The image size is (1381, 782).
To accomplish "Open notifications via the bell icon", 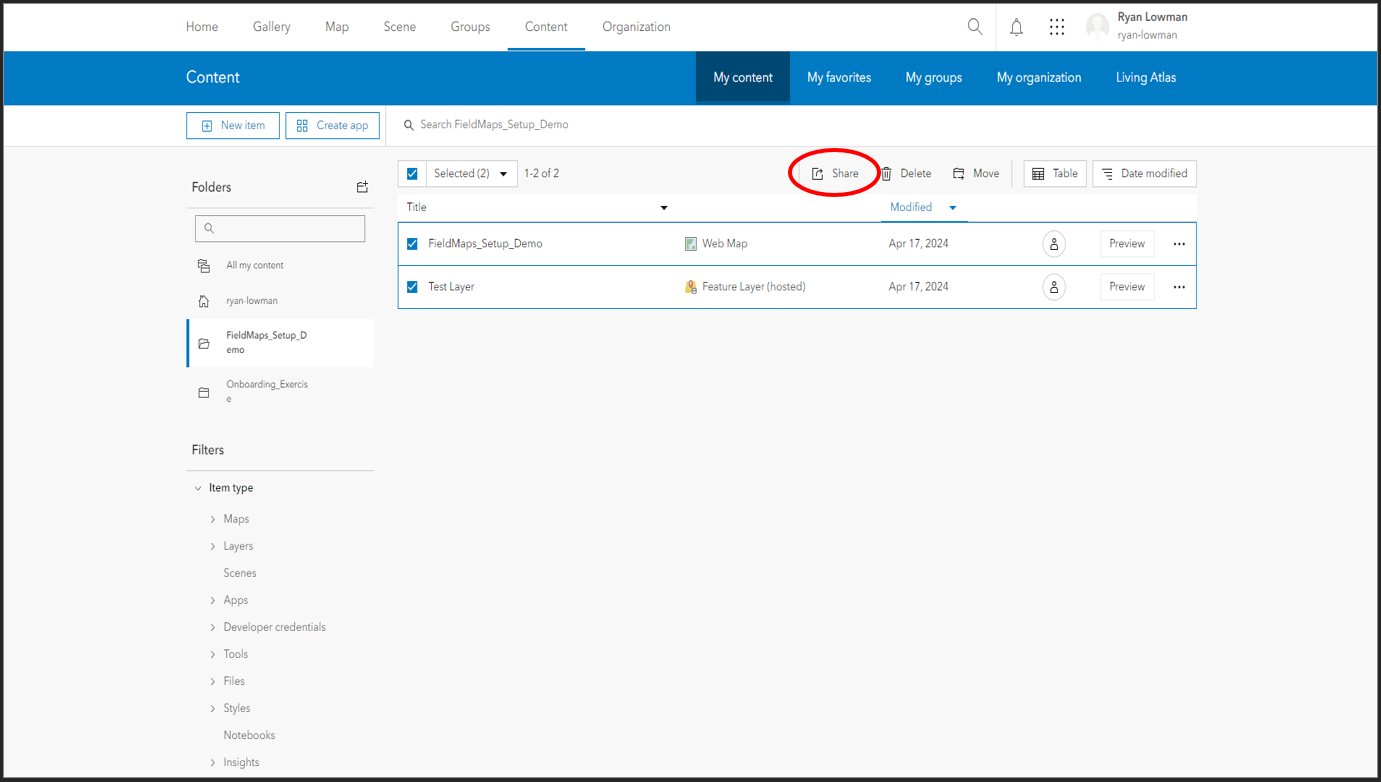I will pyautogui.click(x=1016, y=27).
